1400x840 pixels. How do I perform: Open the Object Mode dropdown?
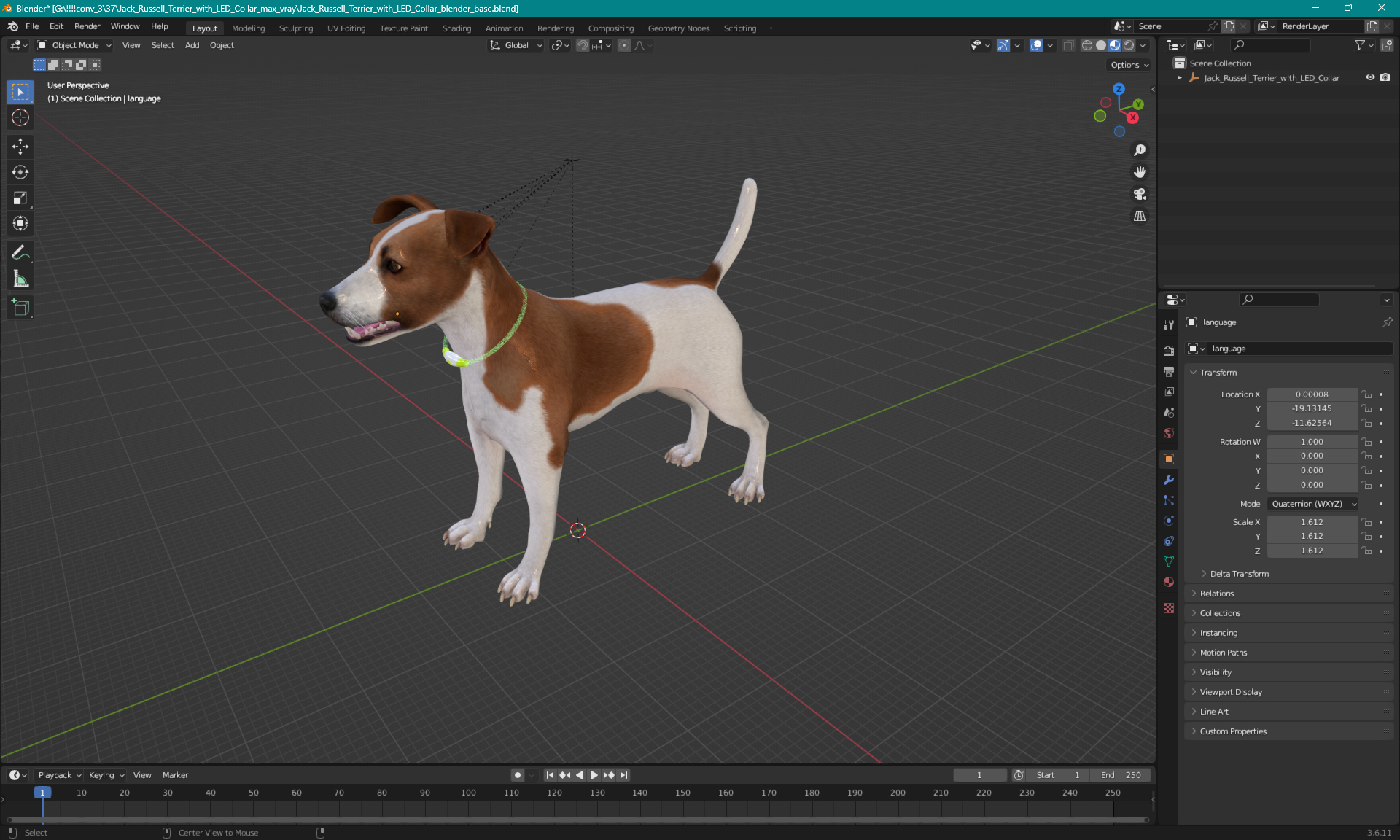[74, 45]
